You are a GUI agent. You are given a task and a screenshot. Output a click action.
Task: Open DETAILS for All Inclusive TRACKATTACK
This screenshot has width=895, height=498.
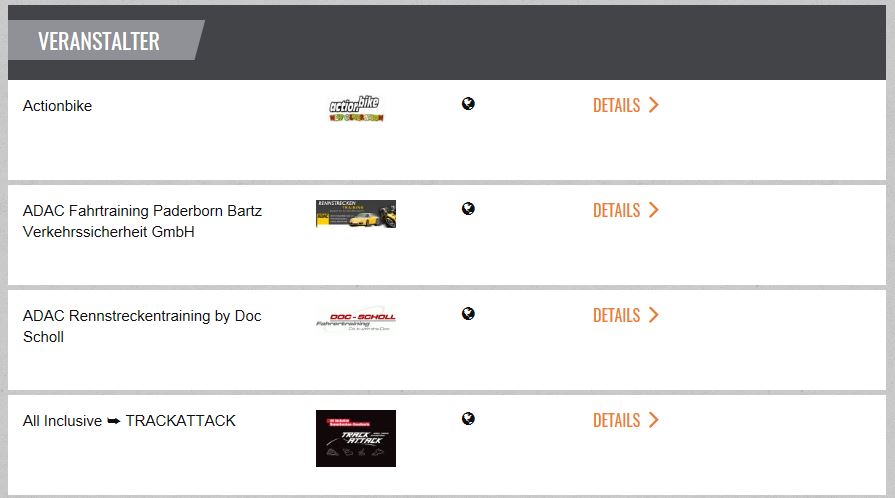tap(616, 420)
